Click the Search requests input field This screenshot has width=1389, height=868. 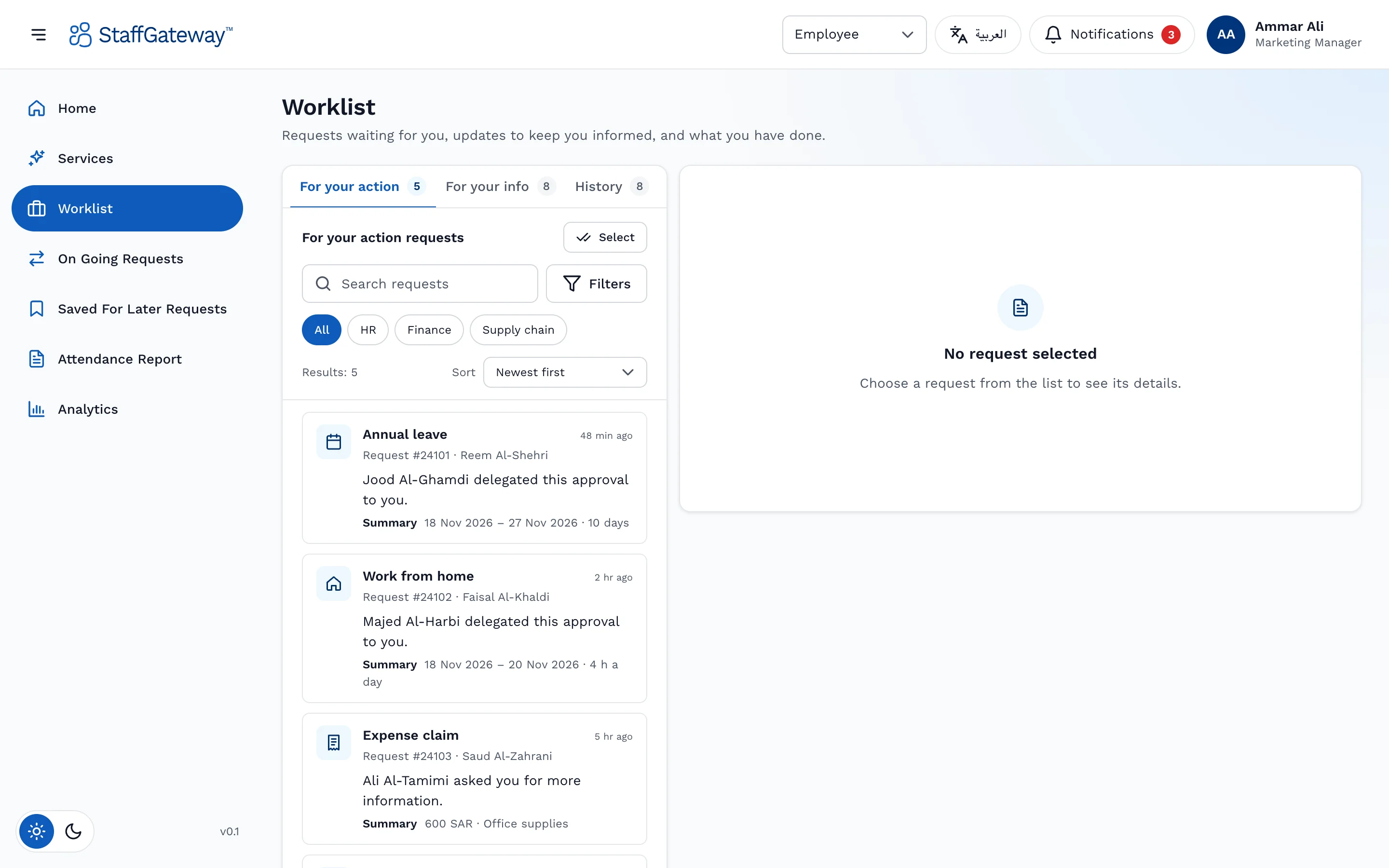pos(420,284)
